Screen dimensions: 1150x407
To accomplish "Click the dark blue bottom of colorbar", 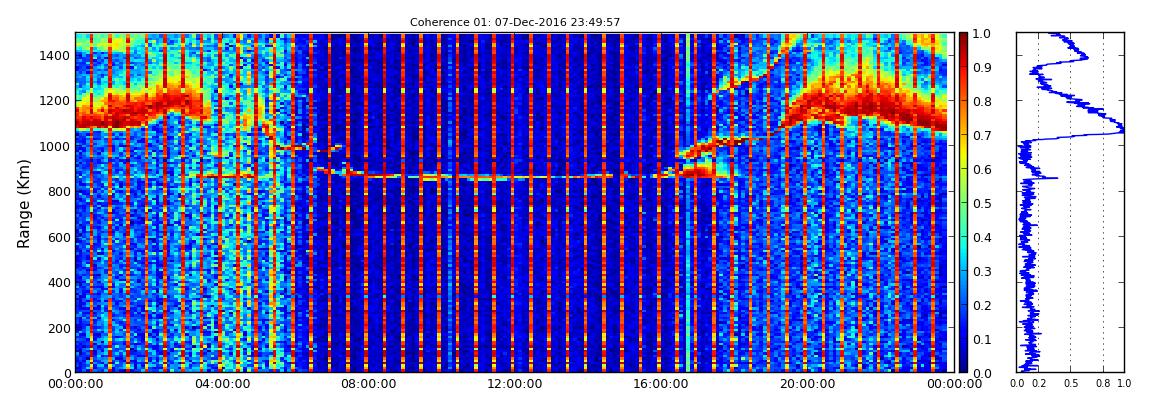I will tap(963, 363).
